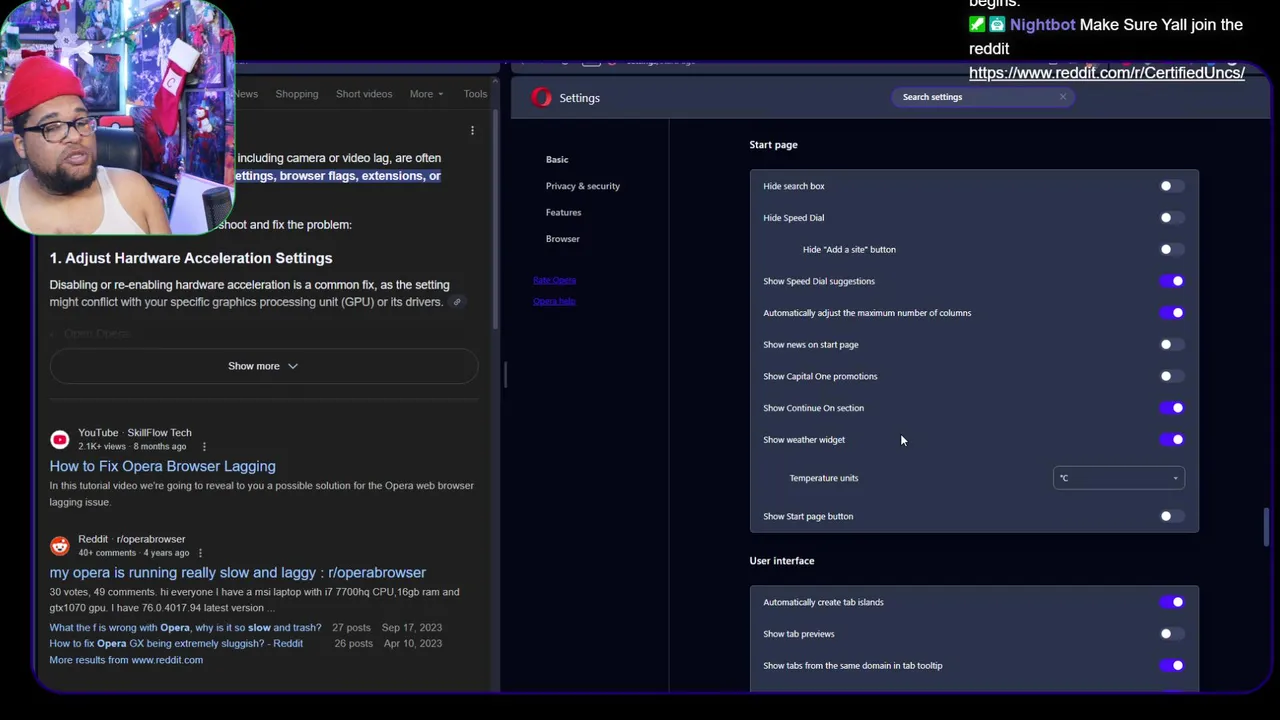
Task: Open the Temperature units dropdown
Action: [1119, 478]
